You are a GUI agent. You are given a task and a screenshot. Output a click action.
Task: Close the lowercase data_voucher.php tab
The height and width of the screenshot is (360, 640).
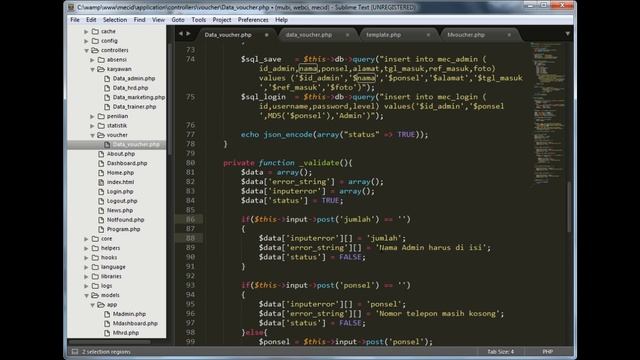(347, 35)
